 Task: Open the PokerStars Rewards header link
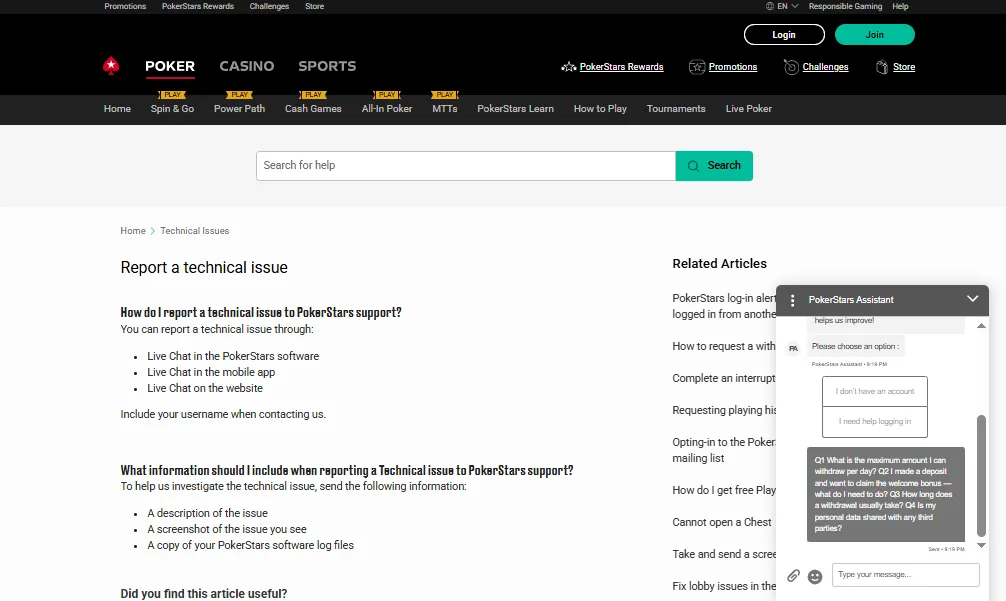(621, 67)
